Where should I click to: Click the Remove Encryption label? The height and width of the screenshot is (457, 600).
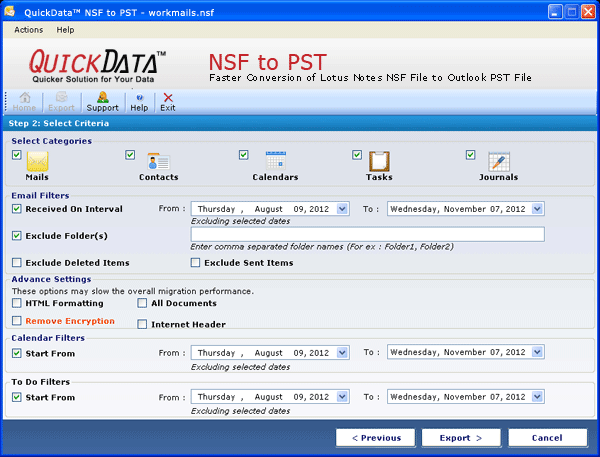coord(70,321)
